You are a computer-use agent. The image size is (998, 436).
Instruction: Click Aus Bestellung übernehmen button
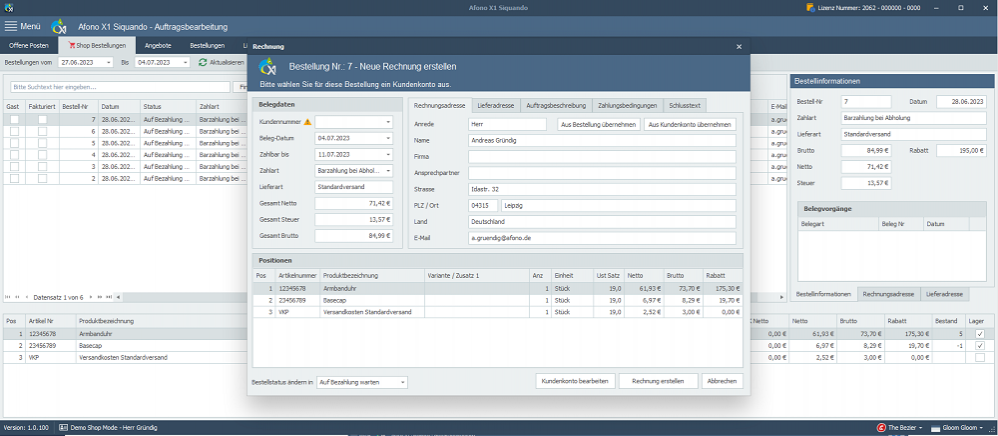(x=598, y=125)
